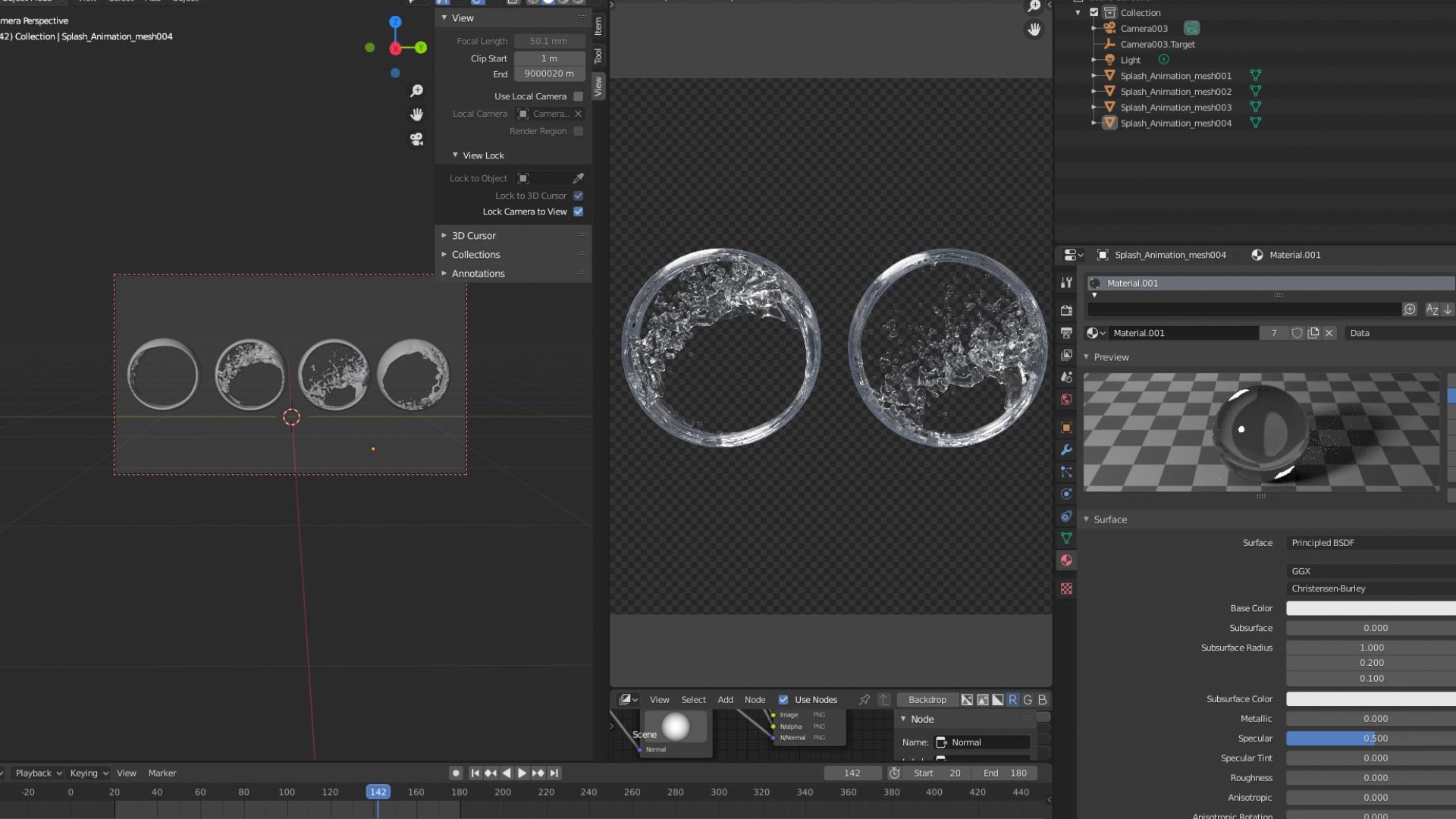1456x819 pixels.
Task: Open the Object Data mesh tab
Action: [x=1066, y=538]
